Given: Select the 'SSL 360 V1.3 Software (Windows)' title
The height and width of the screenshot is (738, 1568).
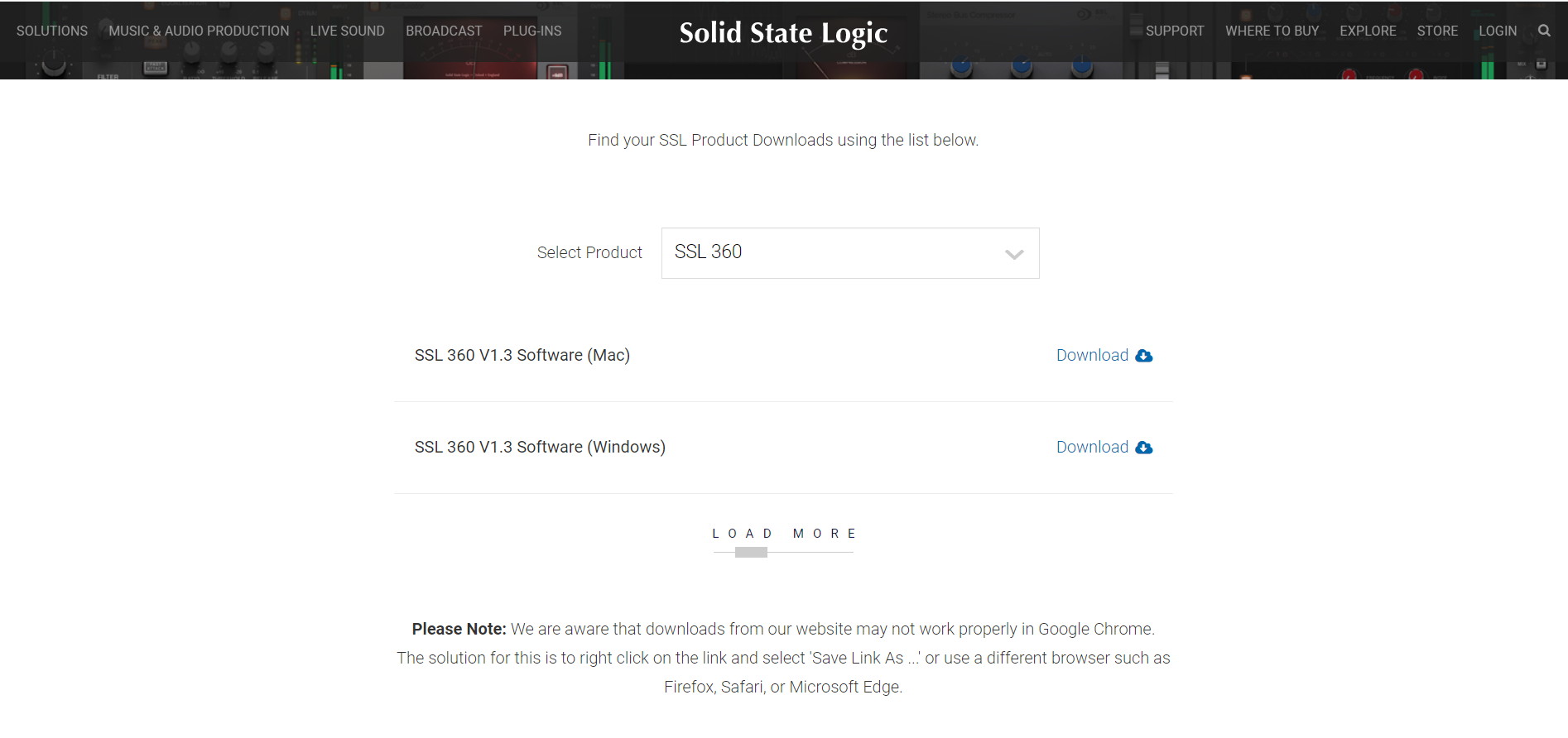Looking at the screenshot, I should tap(540, 447).
